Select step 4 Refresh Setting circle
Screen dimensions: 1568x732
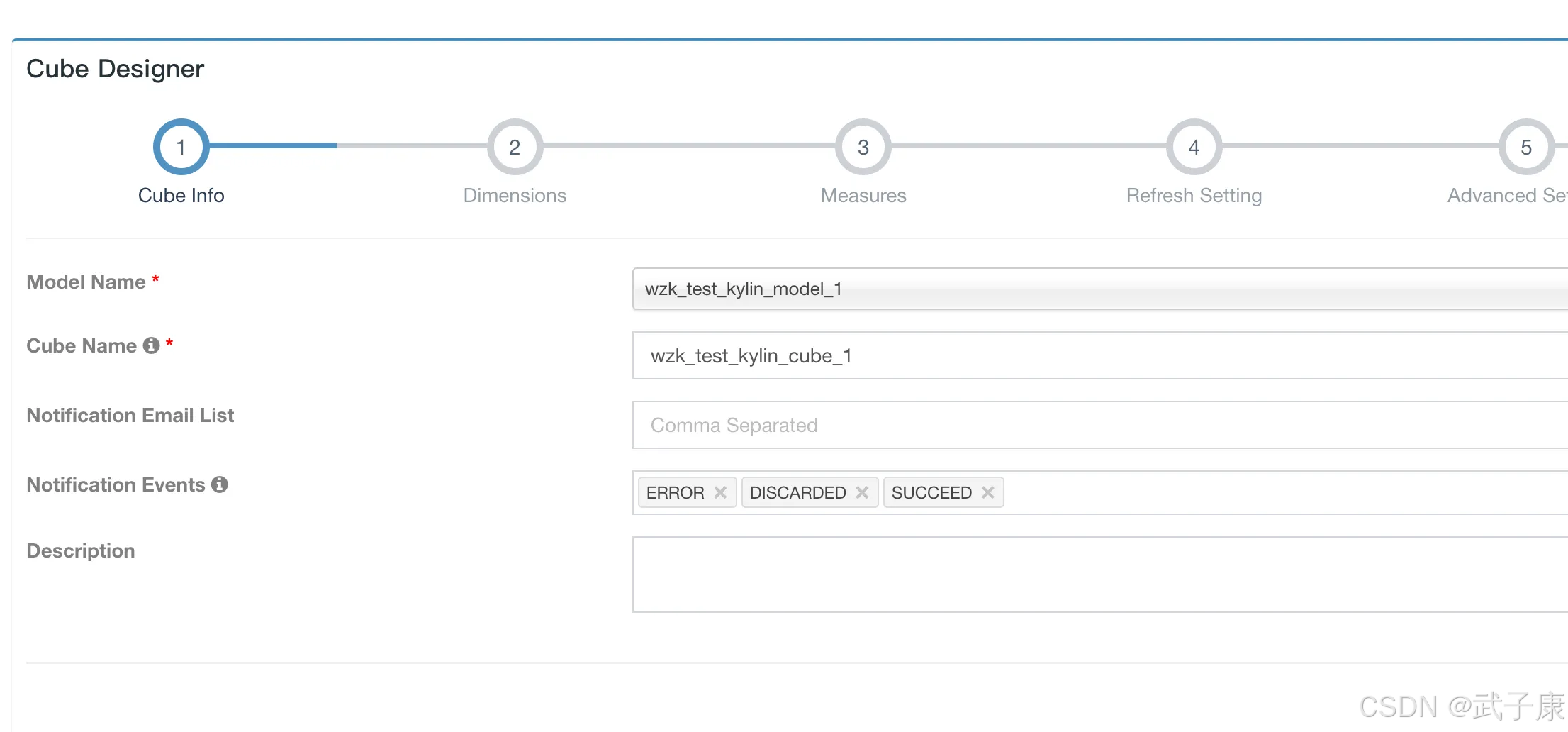click(x=1194, y=147)
